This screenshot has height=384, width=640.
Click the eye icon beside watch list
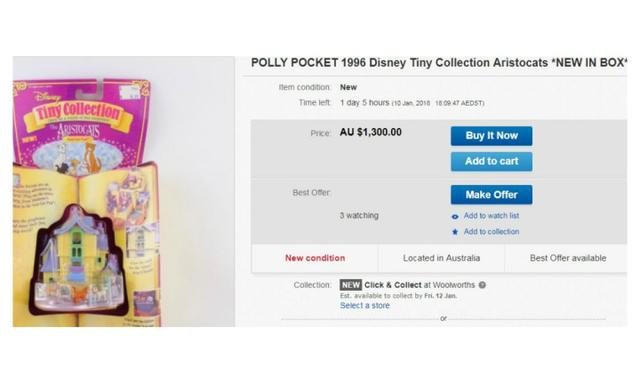pyautogui.click(x=455, y=217)
